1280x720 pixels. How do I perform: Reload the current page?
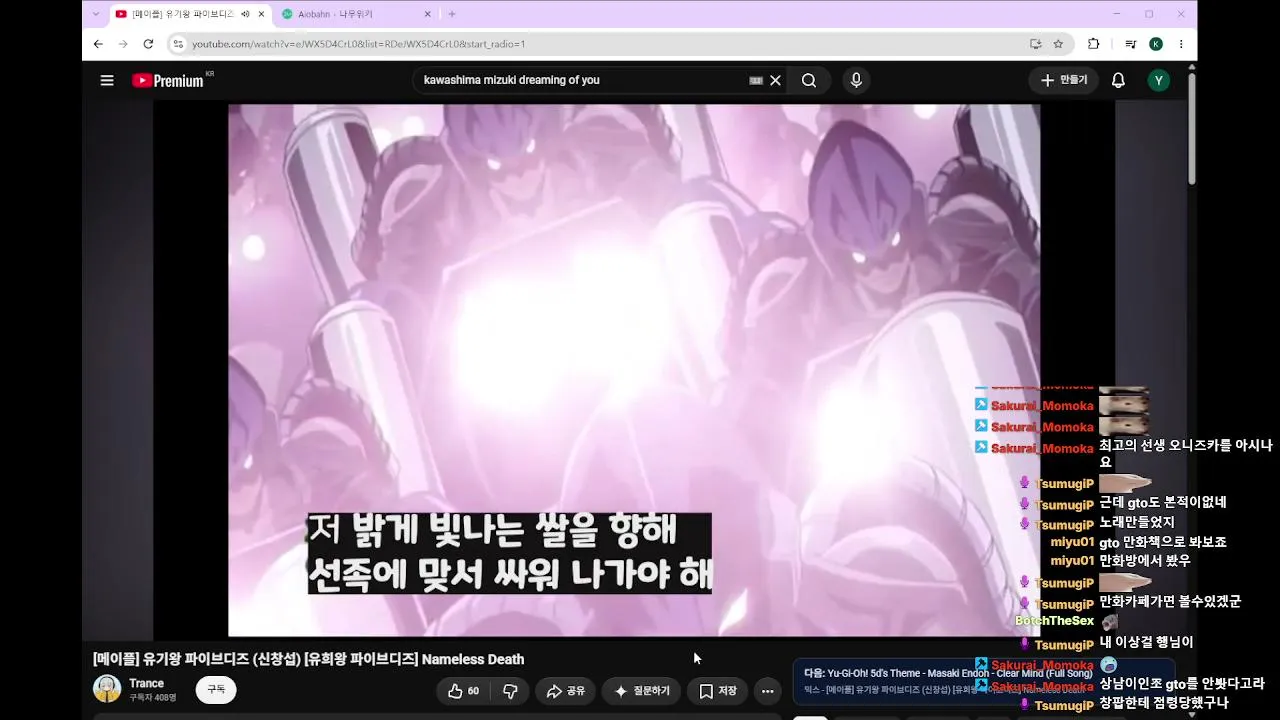tap(148, 44)
